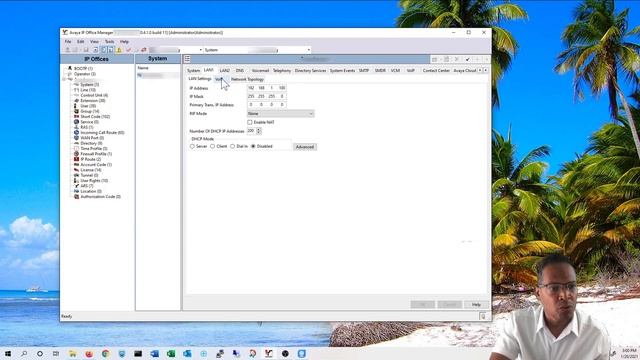Click the IP Mask first octet field

coord(251,96)
